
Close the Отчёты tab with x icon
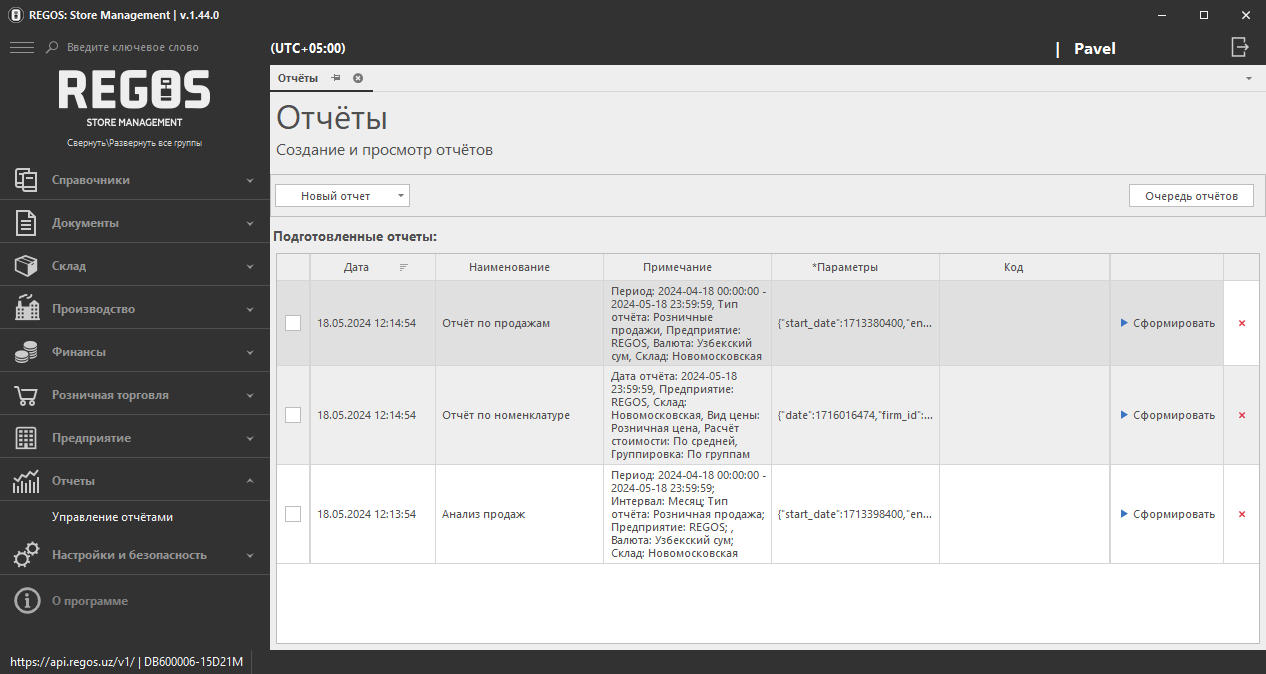(x=358, y=78)
